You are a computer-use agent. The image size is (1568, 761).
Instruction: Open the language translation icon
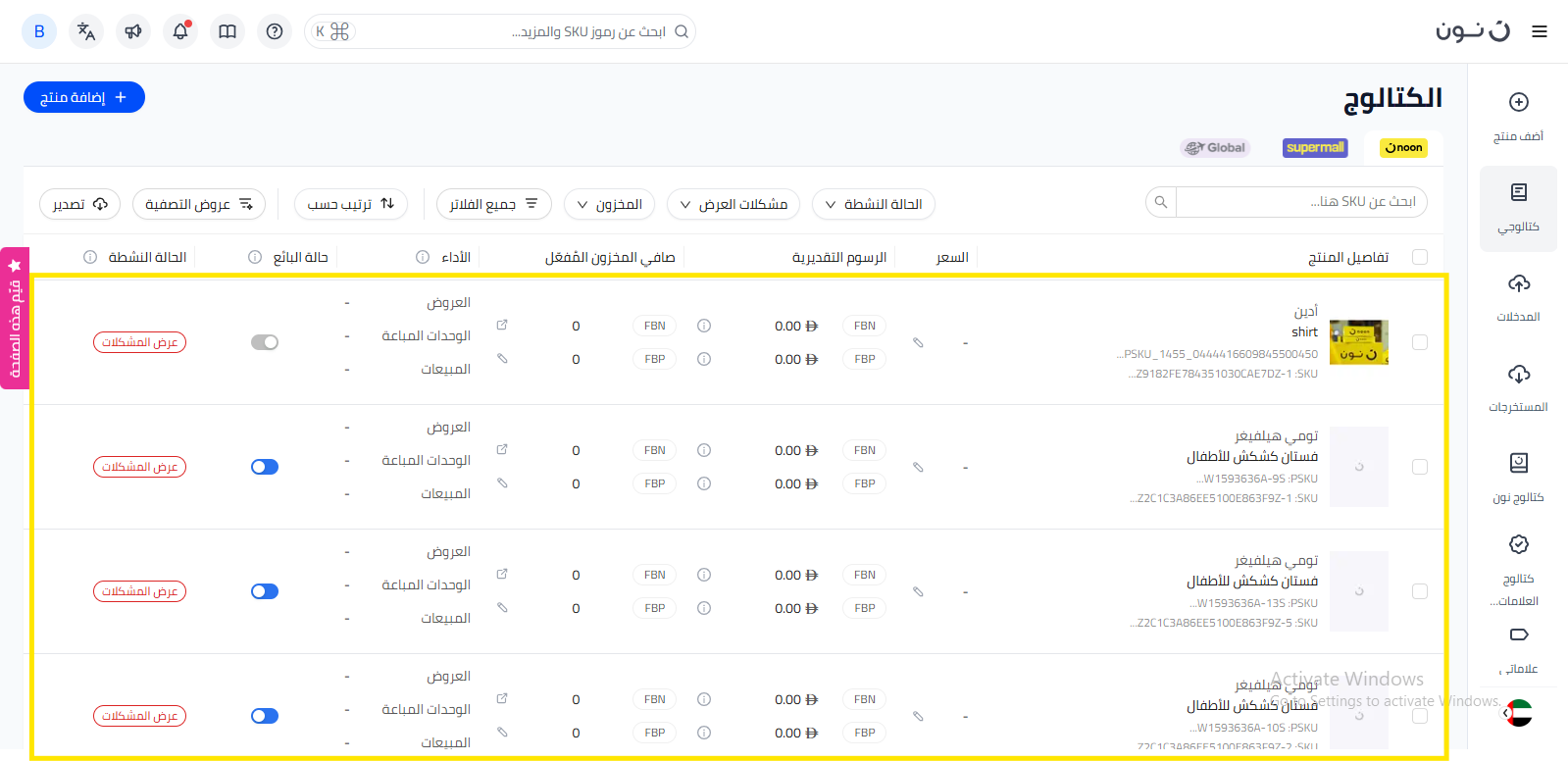[86, 31]
